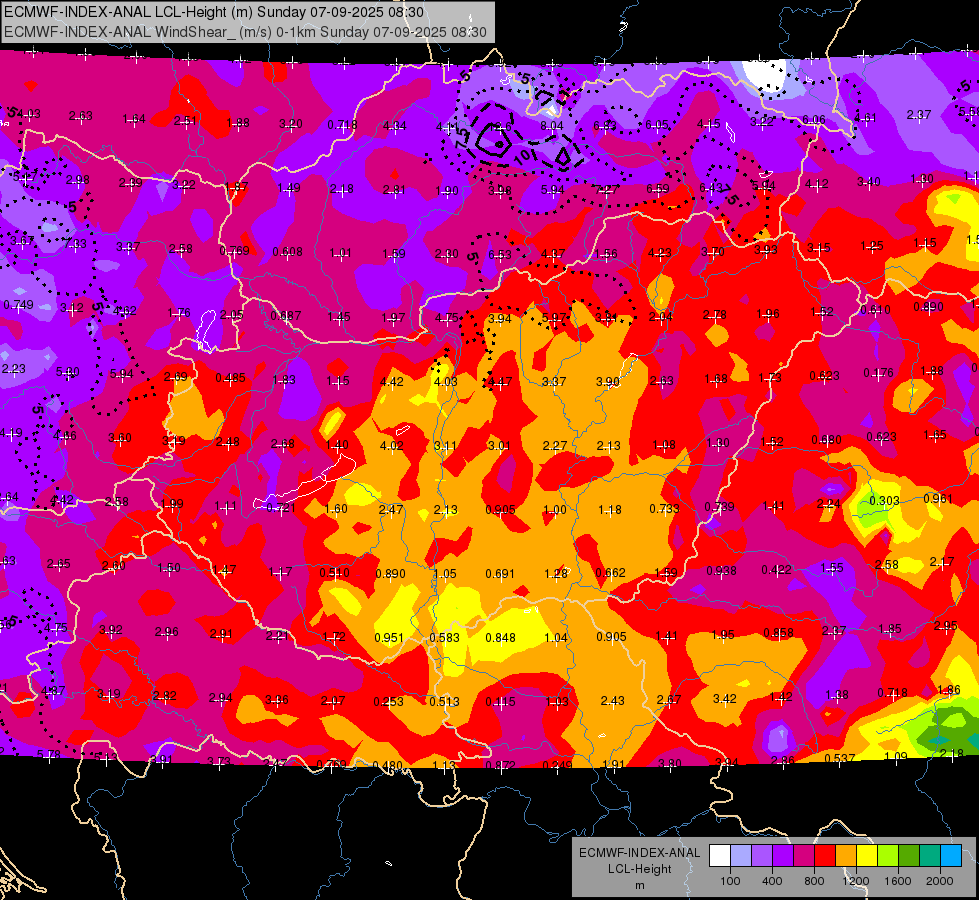Click the red swatch in the legend
979x900 pixels.
click(825, 855)
